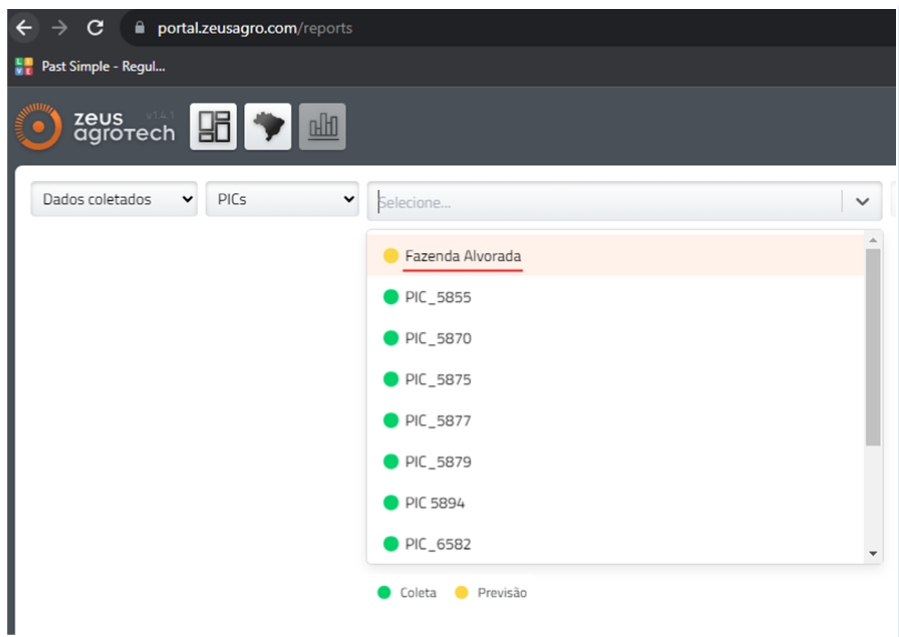Open the bar chart reports icon
The image size is (899, 637).
pos(322,127)
